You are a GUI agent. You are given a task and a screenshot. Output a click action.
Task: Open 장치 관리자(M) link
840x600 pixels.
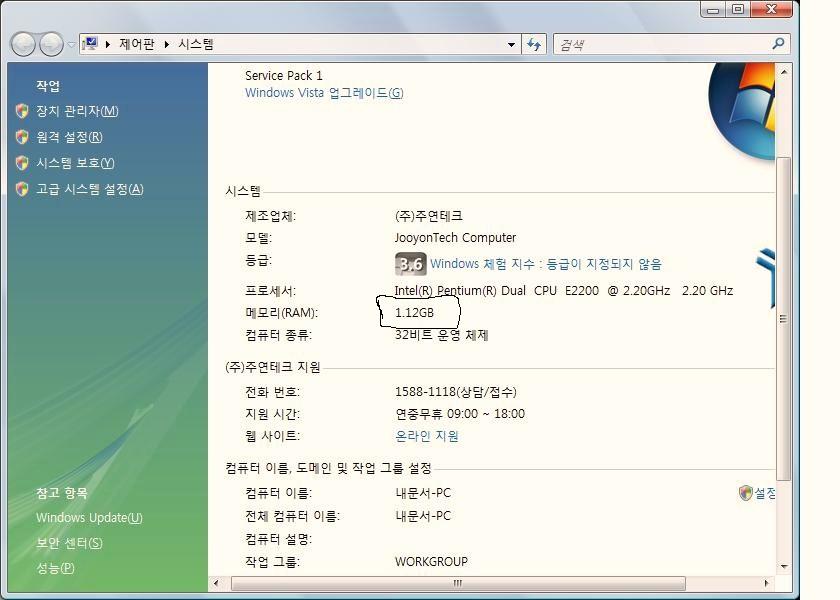tap(77, 111)
